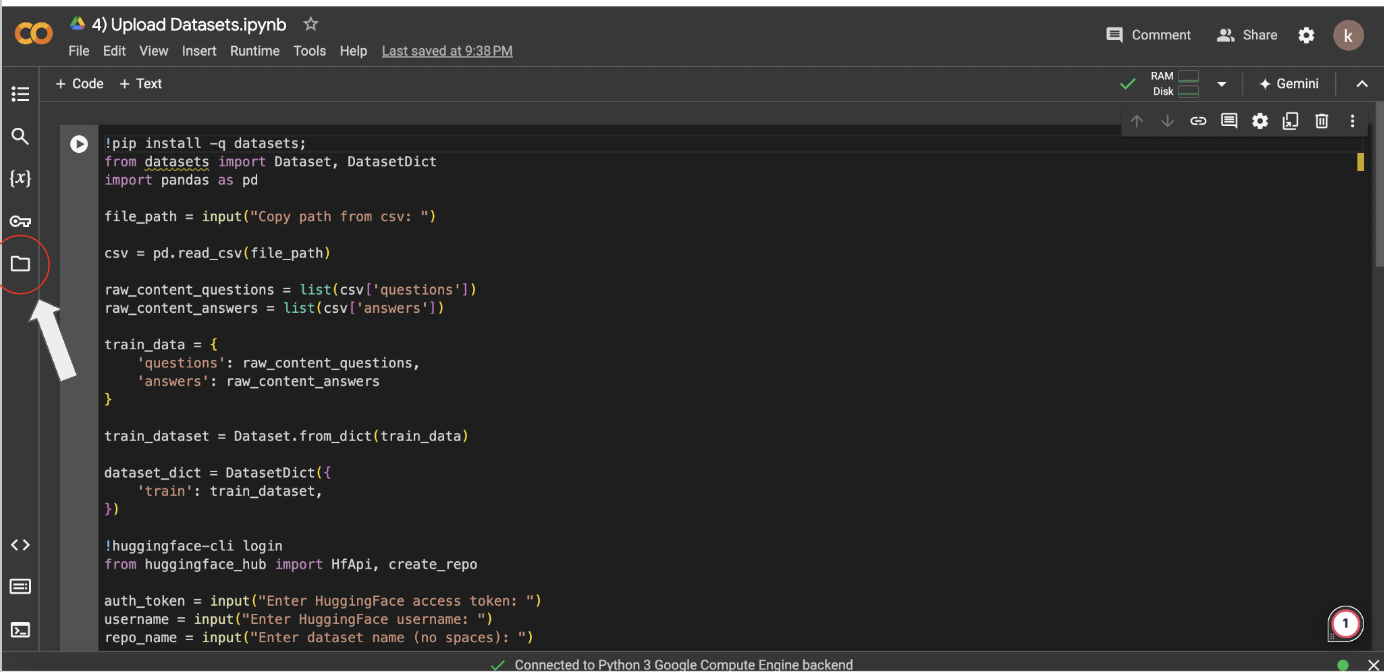Screen dimensions: 1384x672
Task: Open the Runtime menu
Action: (x=255, y=51)
